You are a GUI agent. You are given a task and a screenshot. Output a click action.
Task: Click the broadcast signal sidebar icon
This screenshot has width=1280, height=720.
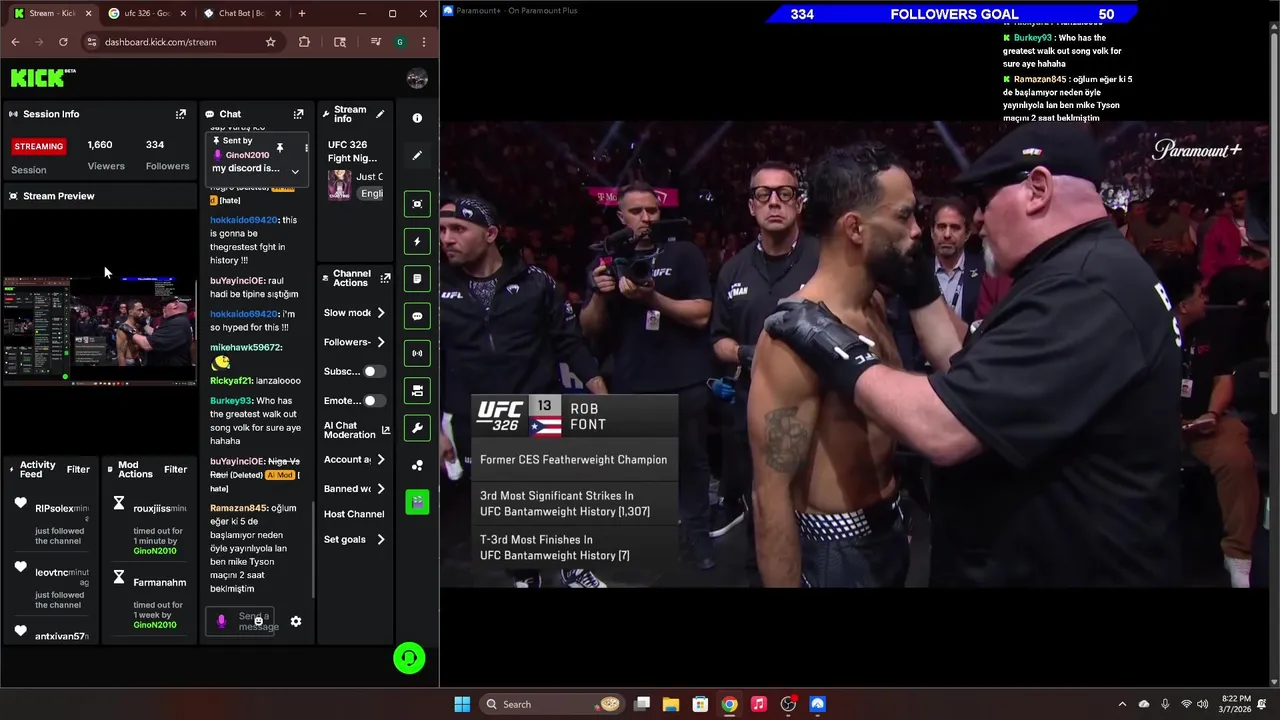click(x=417, y=353)
